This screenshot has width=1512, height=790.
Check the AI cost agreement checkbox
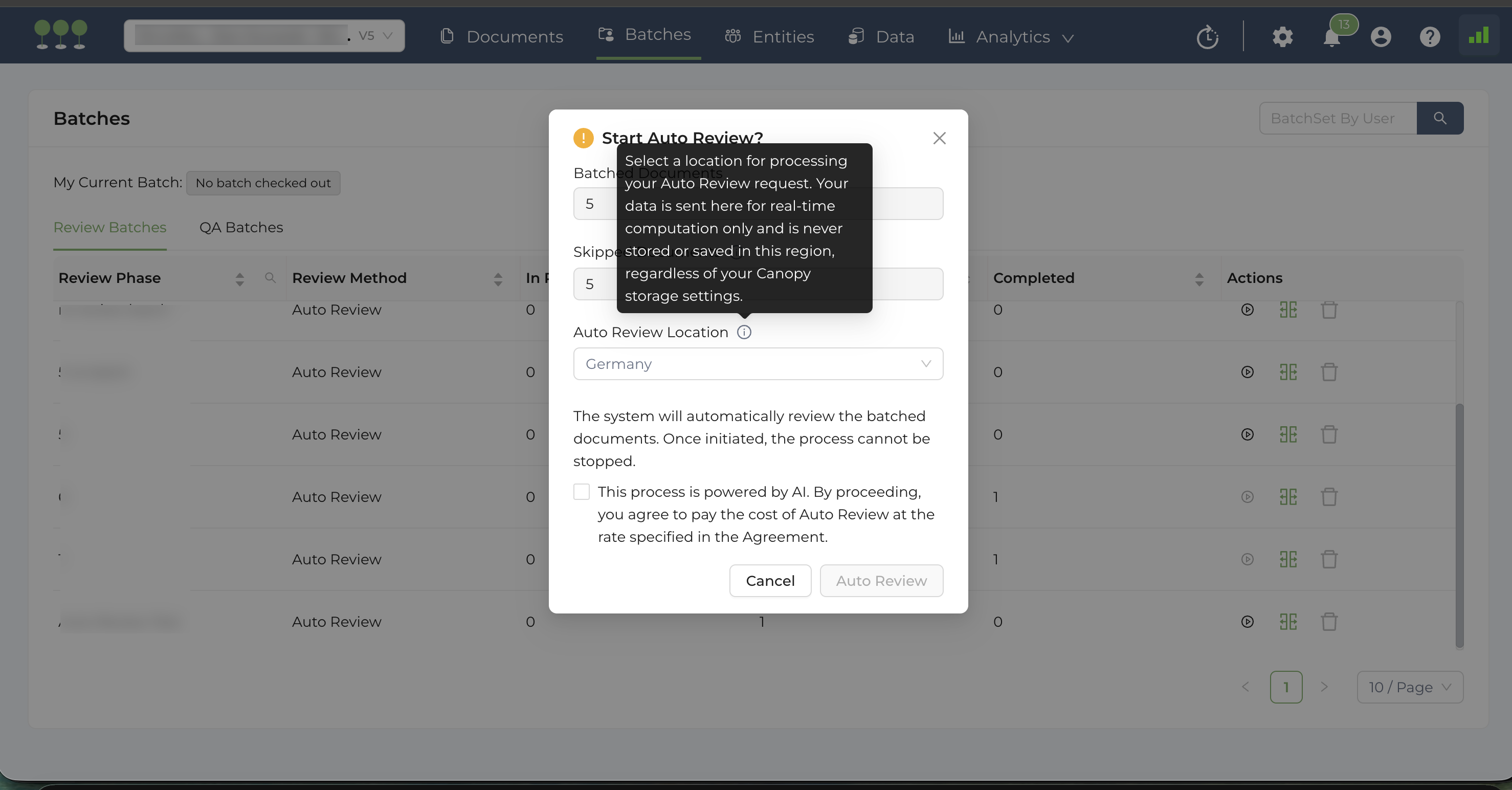click(581, 491)
